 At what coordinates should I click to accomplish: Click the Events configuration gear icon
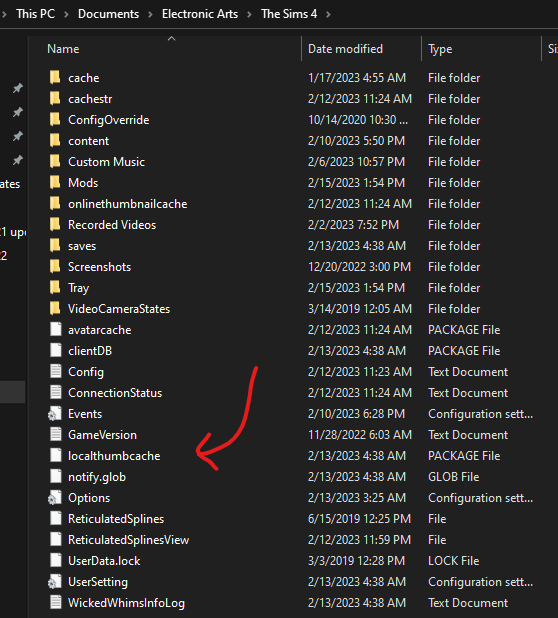click(55, 413)
